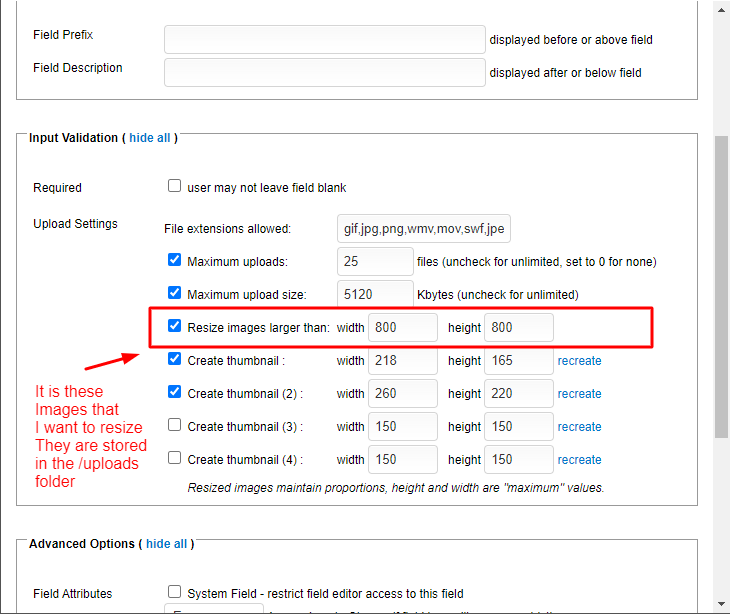Disable the first Create thumbnail checkbox
Viewport: 730px width, 614px height.
tap(175, 359)
